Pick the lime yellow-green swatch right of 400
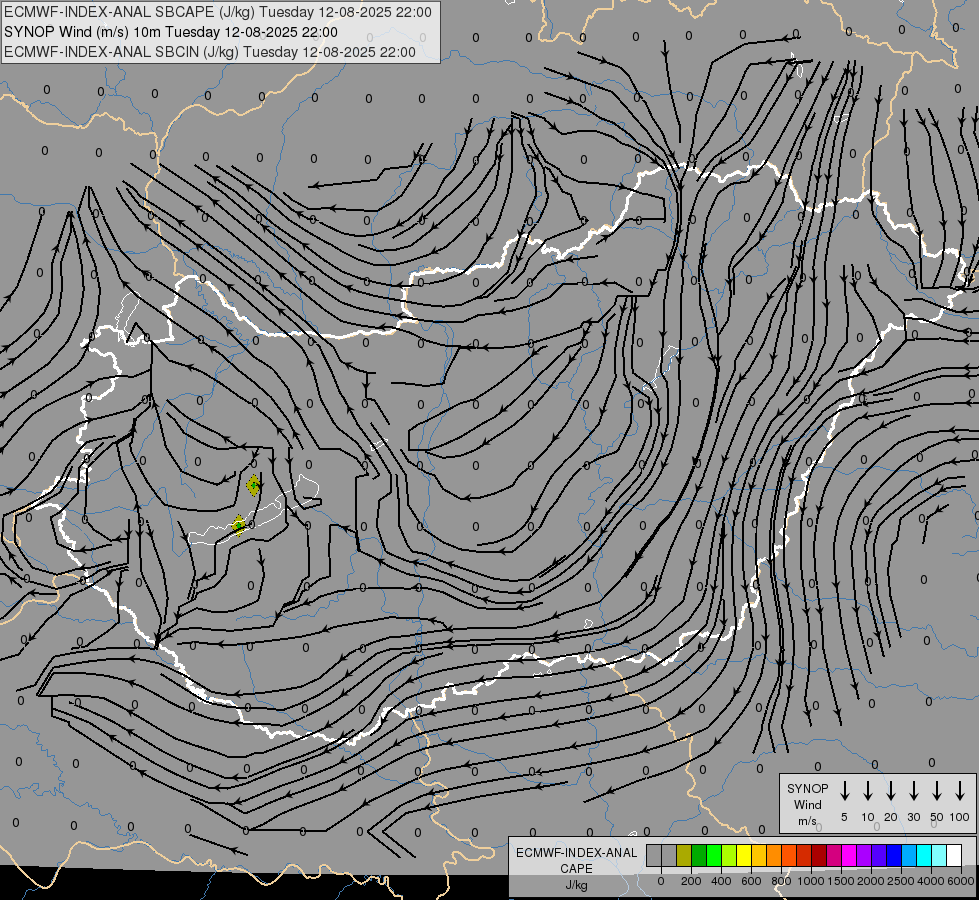Screen dimensions: 979x900 [729, 855]
